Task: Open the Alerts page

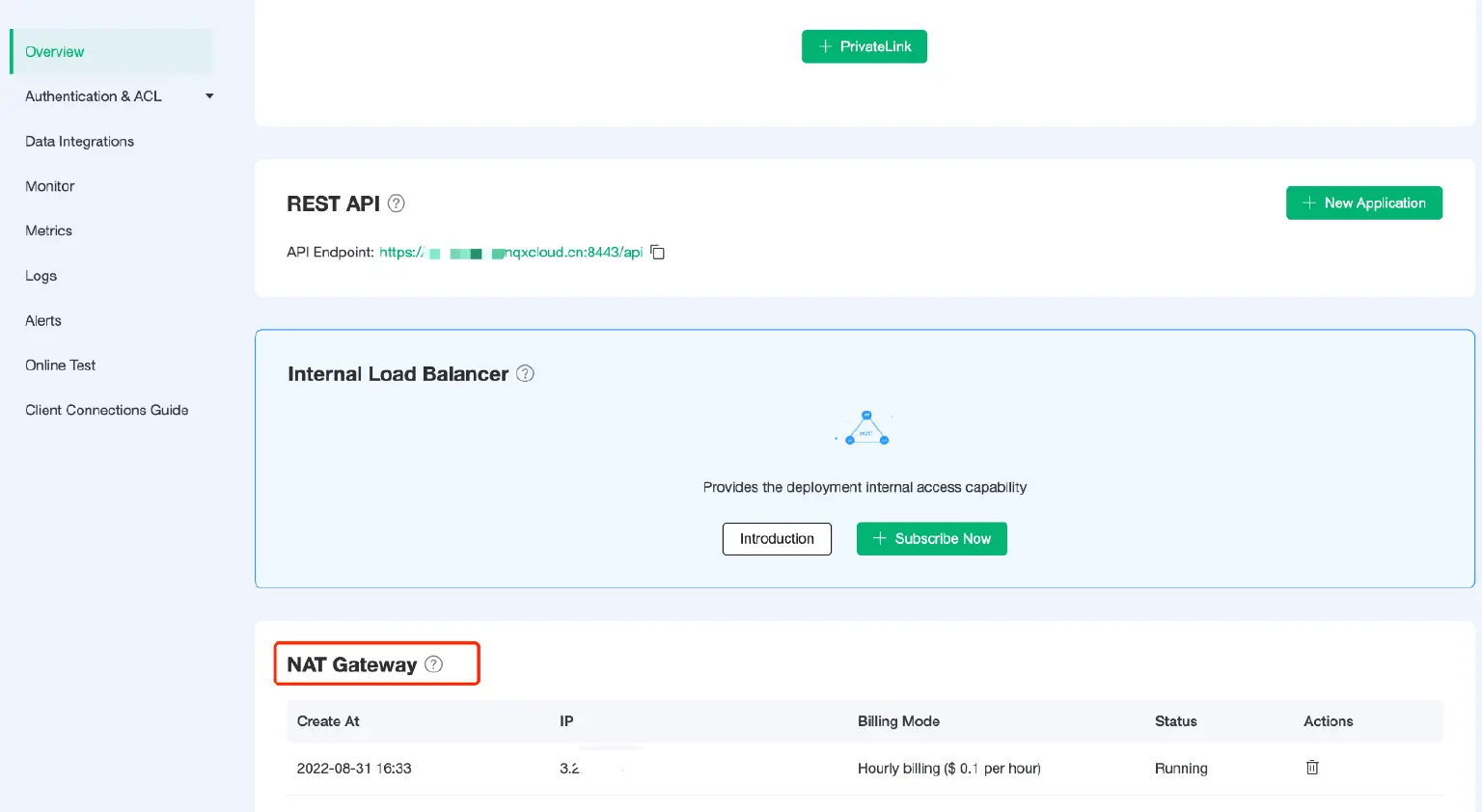Action: click(x=42, y=320)
